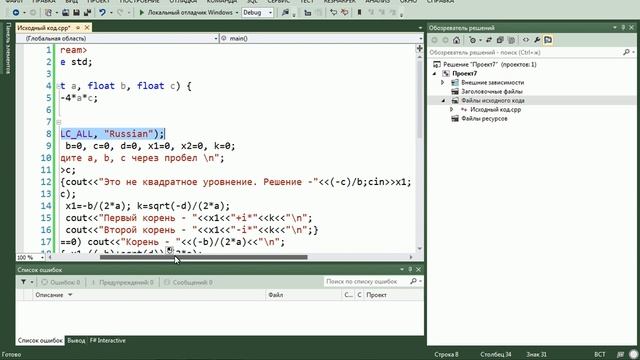Click the Collapse All icon in Solution Explorer
Screen dimensions: 640x360
click(500, 40)
